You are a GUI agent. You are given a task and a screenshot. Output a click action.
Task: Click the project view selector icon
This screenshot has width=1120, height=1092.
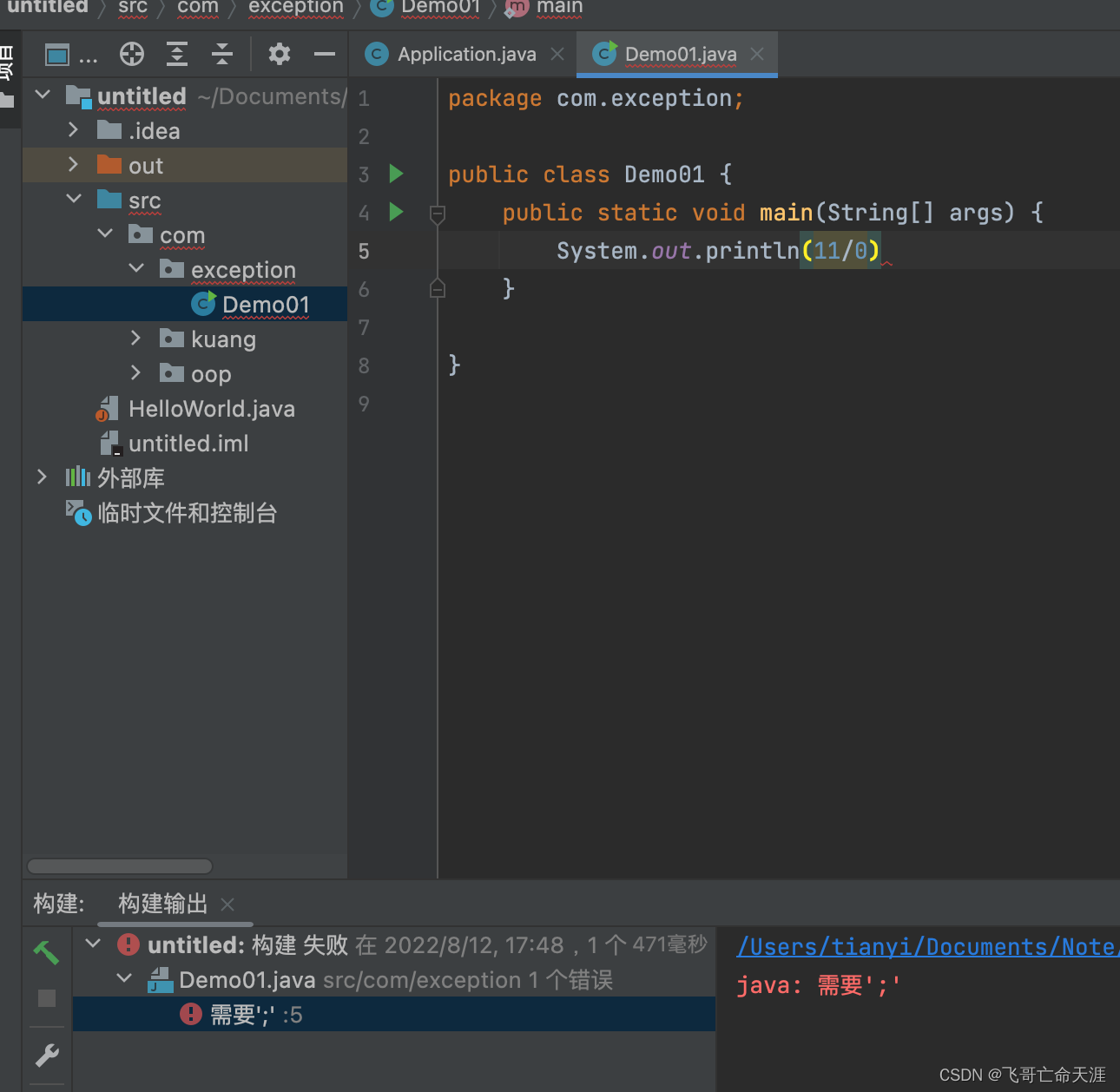[x=57, y=55]
